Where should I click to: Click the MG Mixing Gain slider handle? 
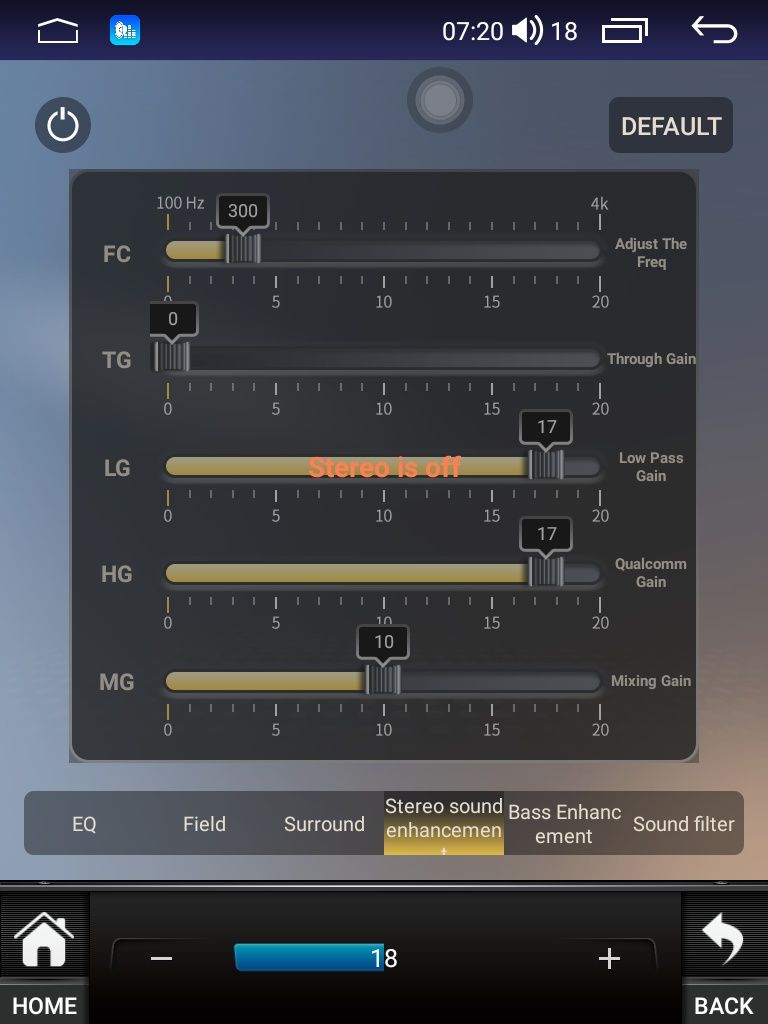(383, 680)
